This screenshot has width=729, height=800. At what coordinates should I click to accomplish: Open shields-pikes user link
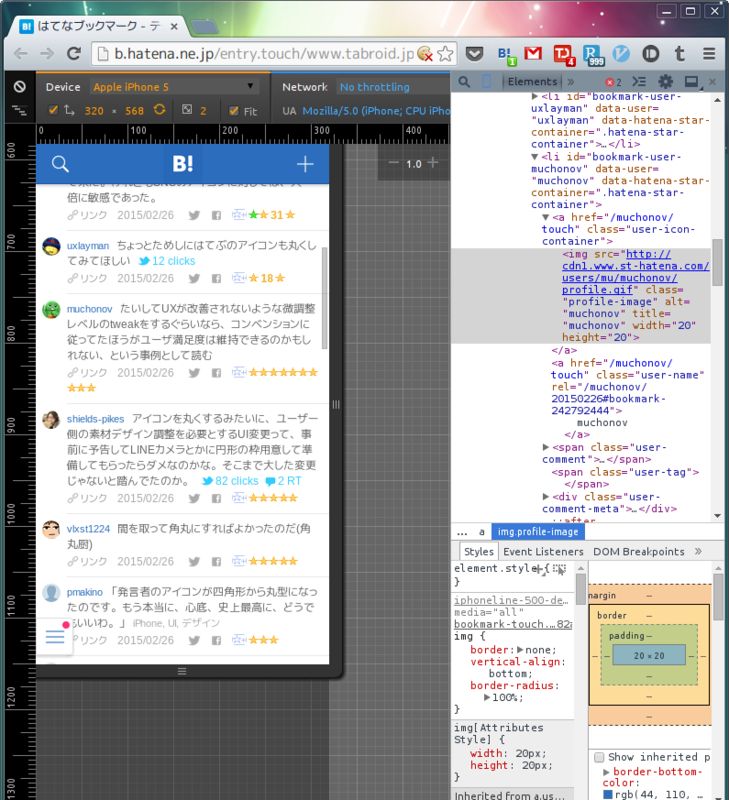pyautogui.click(x=95, y=419)
